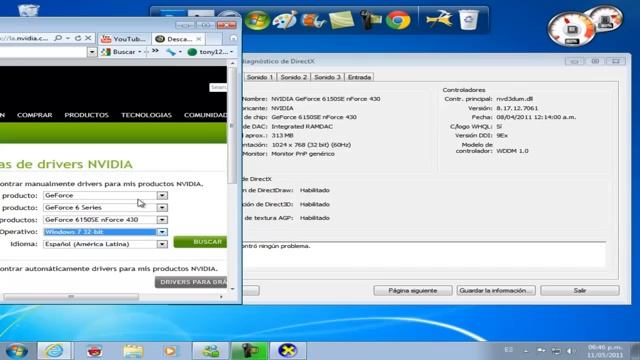Open the Entrada tab in DirectX
The image size is (640, 360).
pyautogui.click(x=359, y=77)
